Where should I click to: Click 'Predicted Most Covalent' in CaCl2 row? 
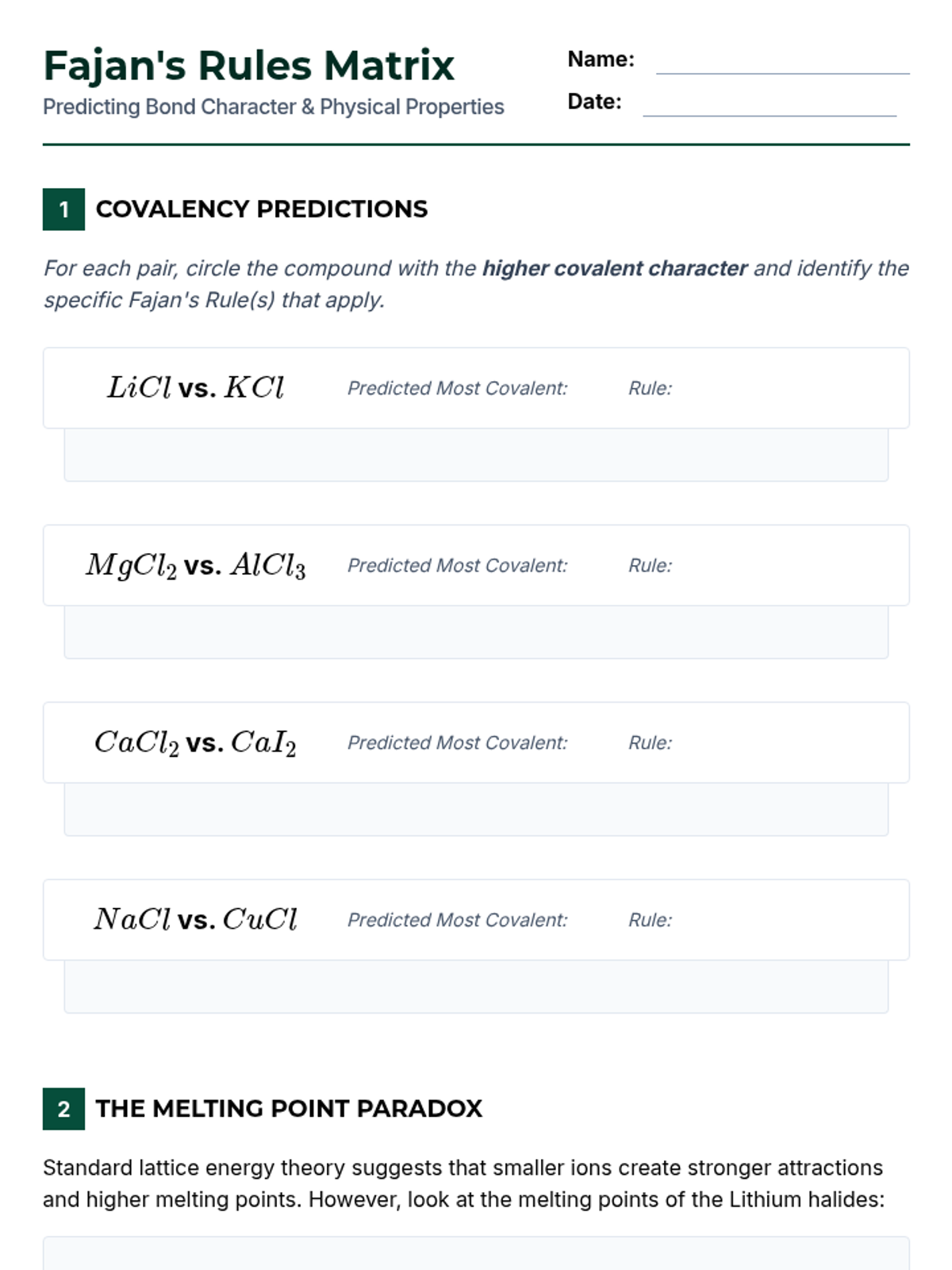click(x=457, y=743)
